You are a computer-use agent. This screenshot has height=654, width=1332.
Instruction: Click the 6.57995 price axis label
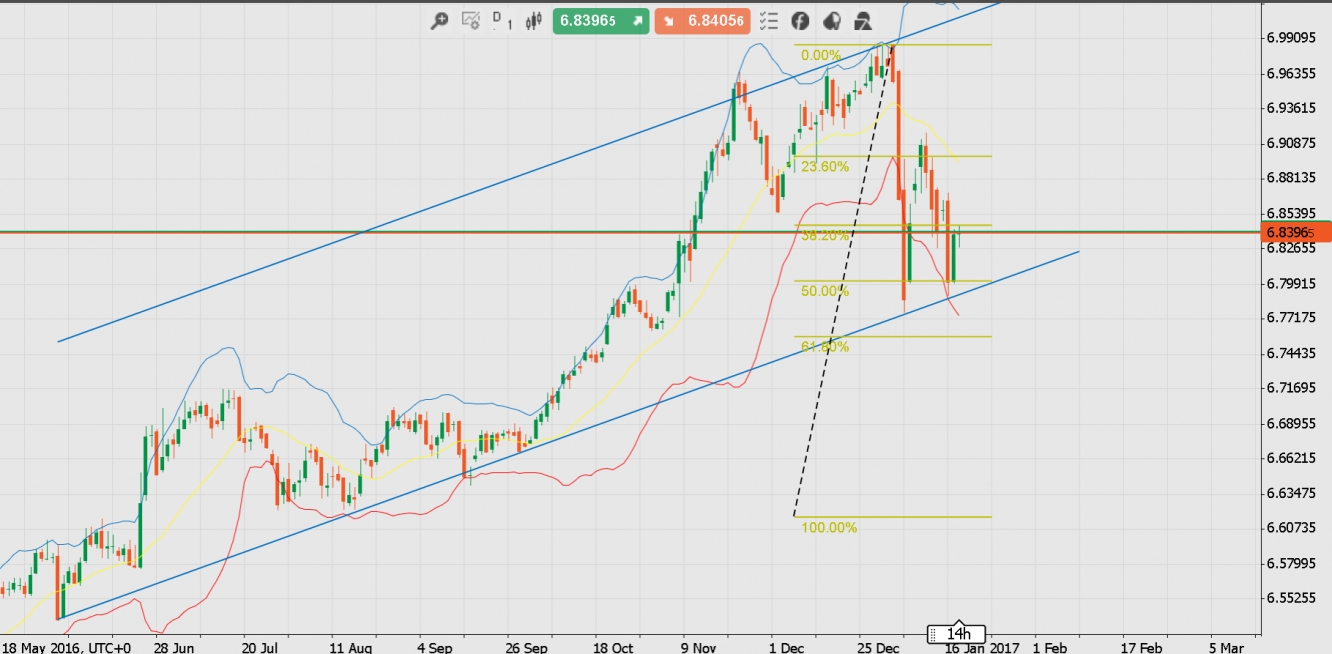coord(1290,563)
